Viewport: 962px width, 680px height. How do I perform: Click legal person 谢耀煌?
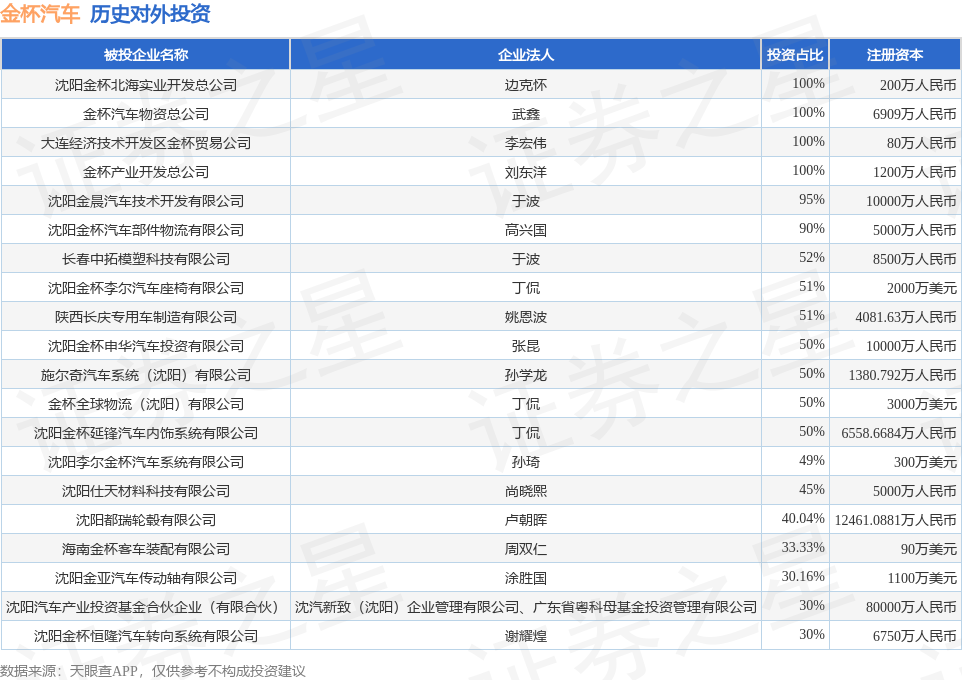(x=526, y=636)
